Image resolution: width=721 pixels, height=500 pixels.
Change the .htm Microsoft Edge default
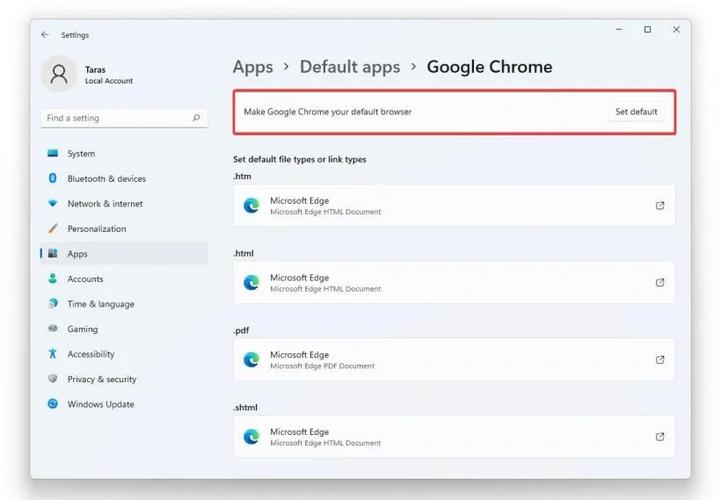454,206
